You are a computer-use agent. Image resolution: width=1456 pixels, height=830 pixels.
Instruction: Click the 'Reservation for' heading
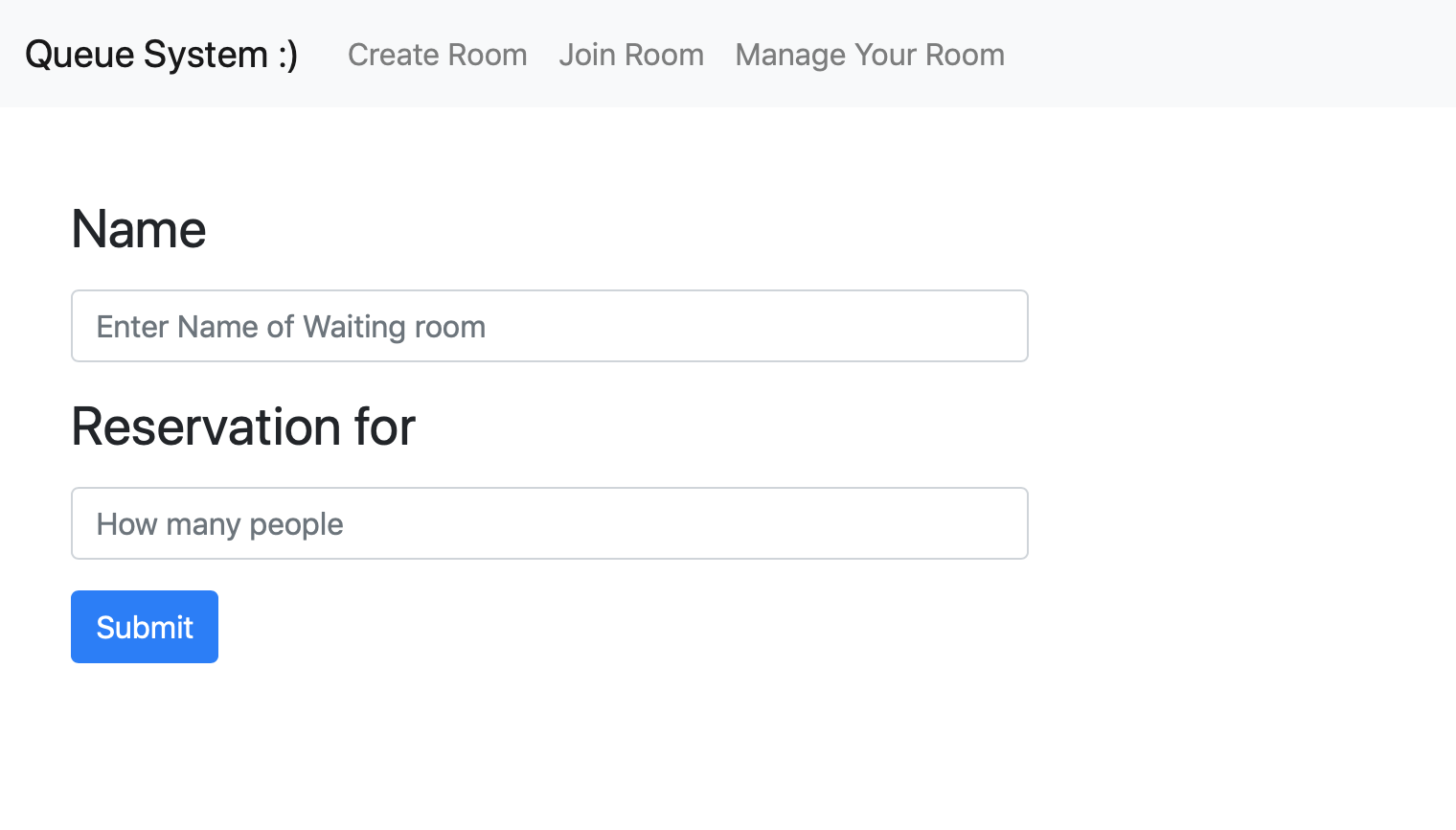click(242, 427)
